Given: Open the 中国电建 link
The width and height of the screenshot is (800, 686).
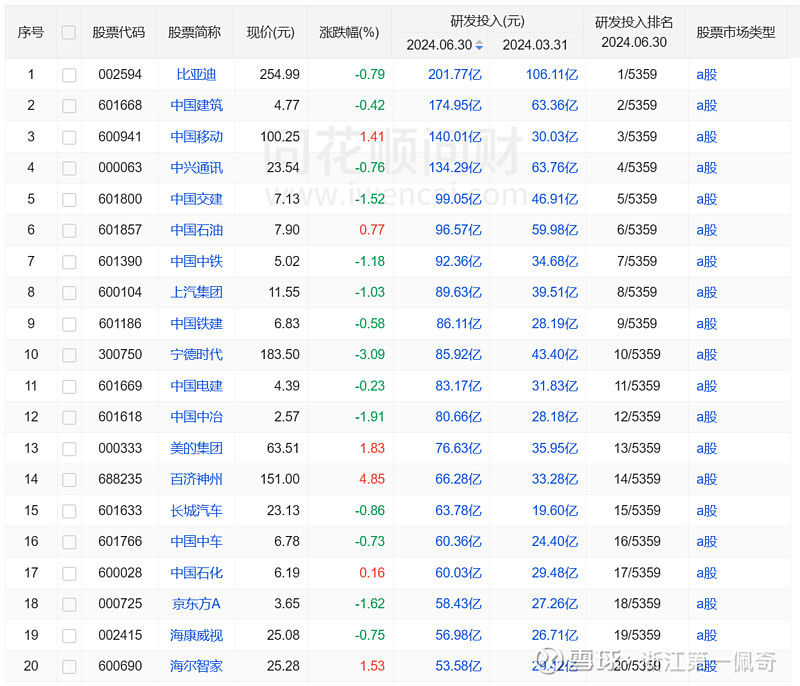Looking at the screenshot, I should click(x=196, y=386).
